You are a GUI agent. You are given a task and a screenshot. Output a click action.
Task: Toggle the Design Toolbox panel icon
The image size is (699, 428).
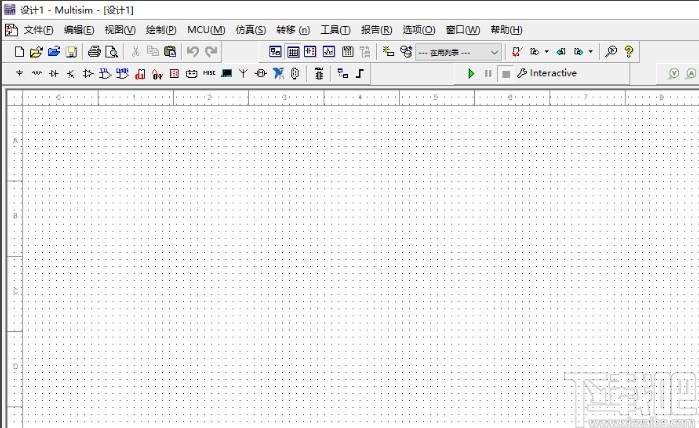click(275, 52)
